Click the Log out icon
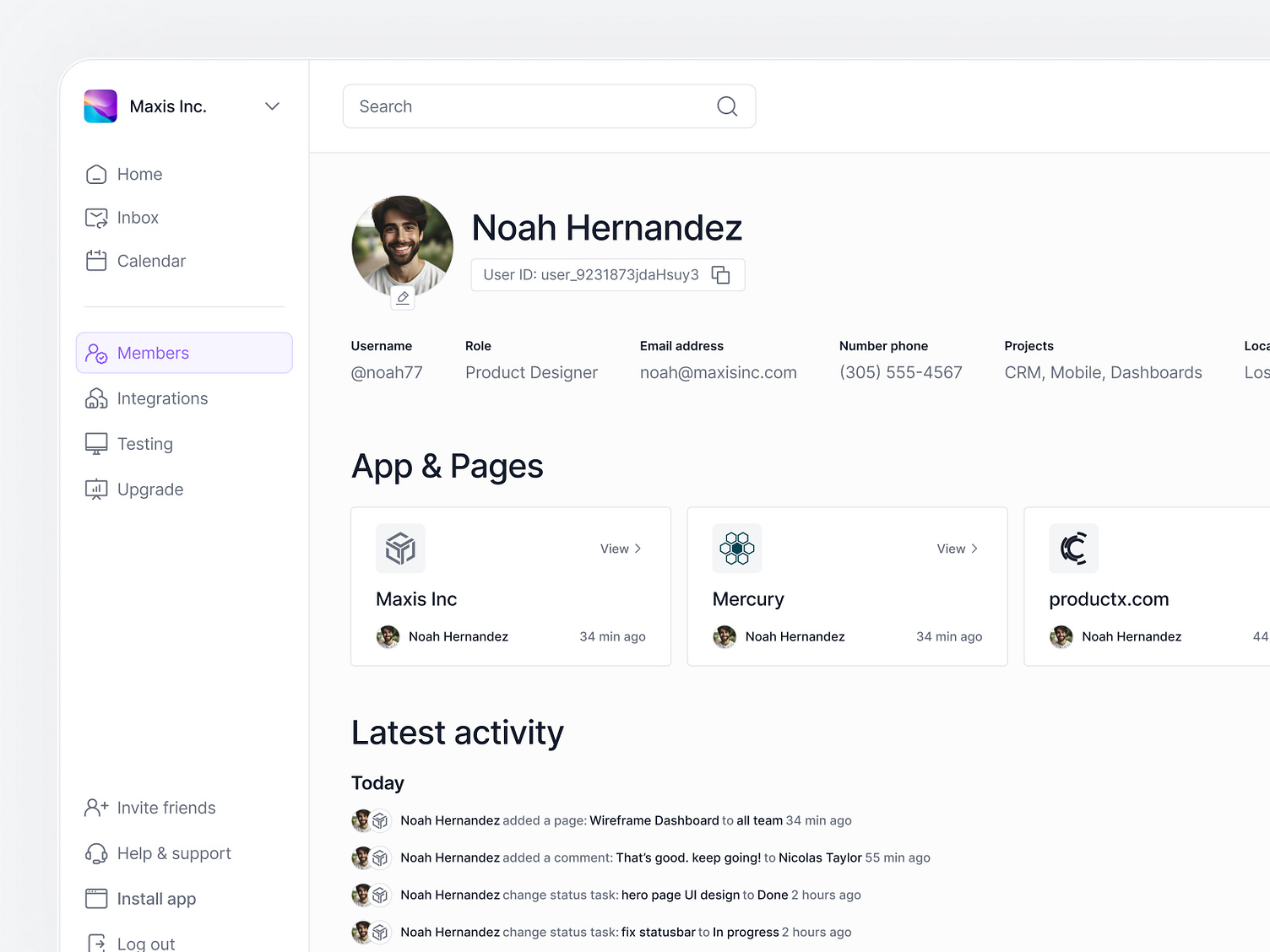This screenshot has height=952, width=1270. pos(96,944)
